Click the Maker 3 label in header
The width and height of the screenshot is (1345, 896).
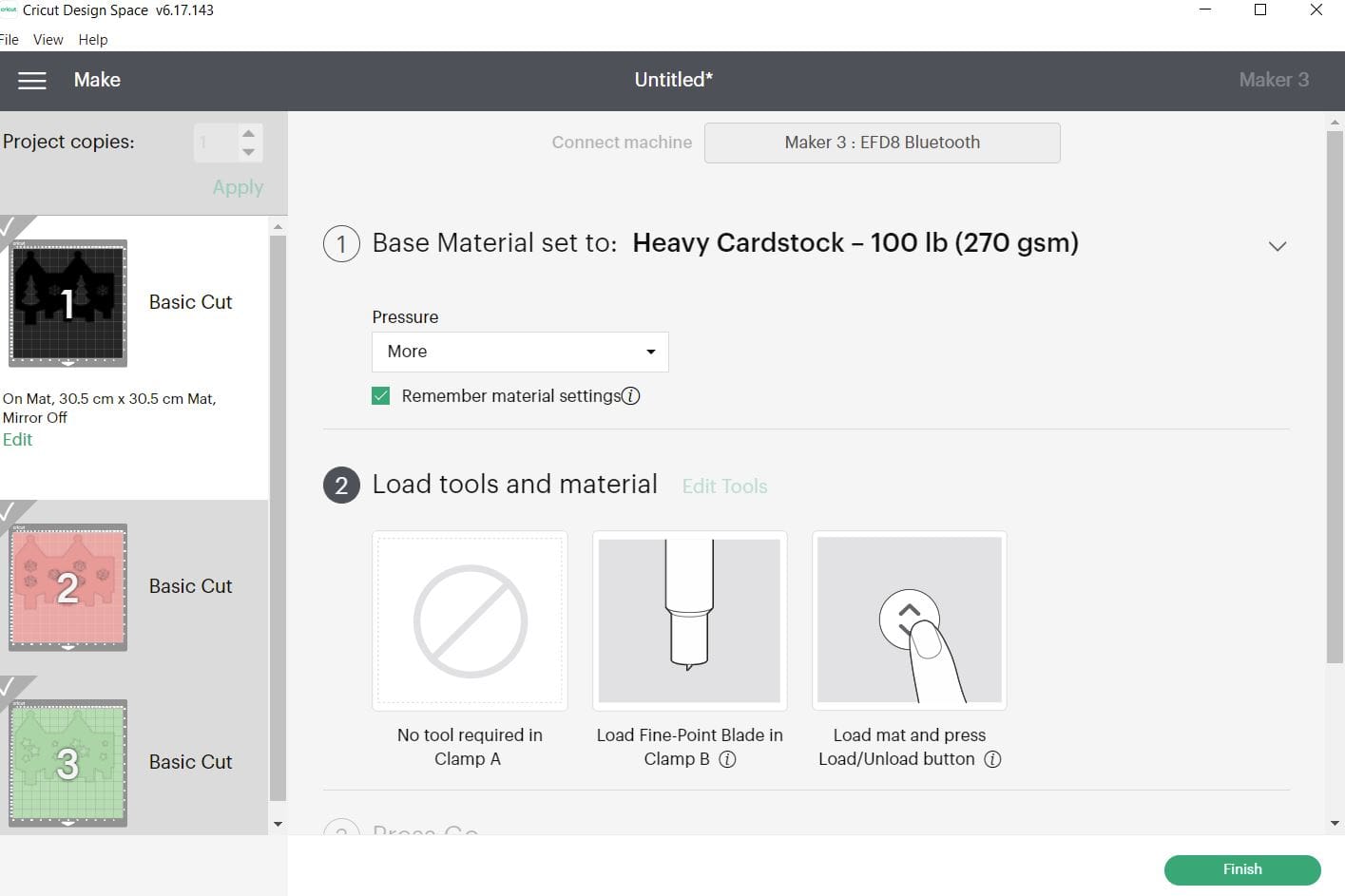click(x=1274, y=80)
